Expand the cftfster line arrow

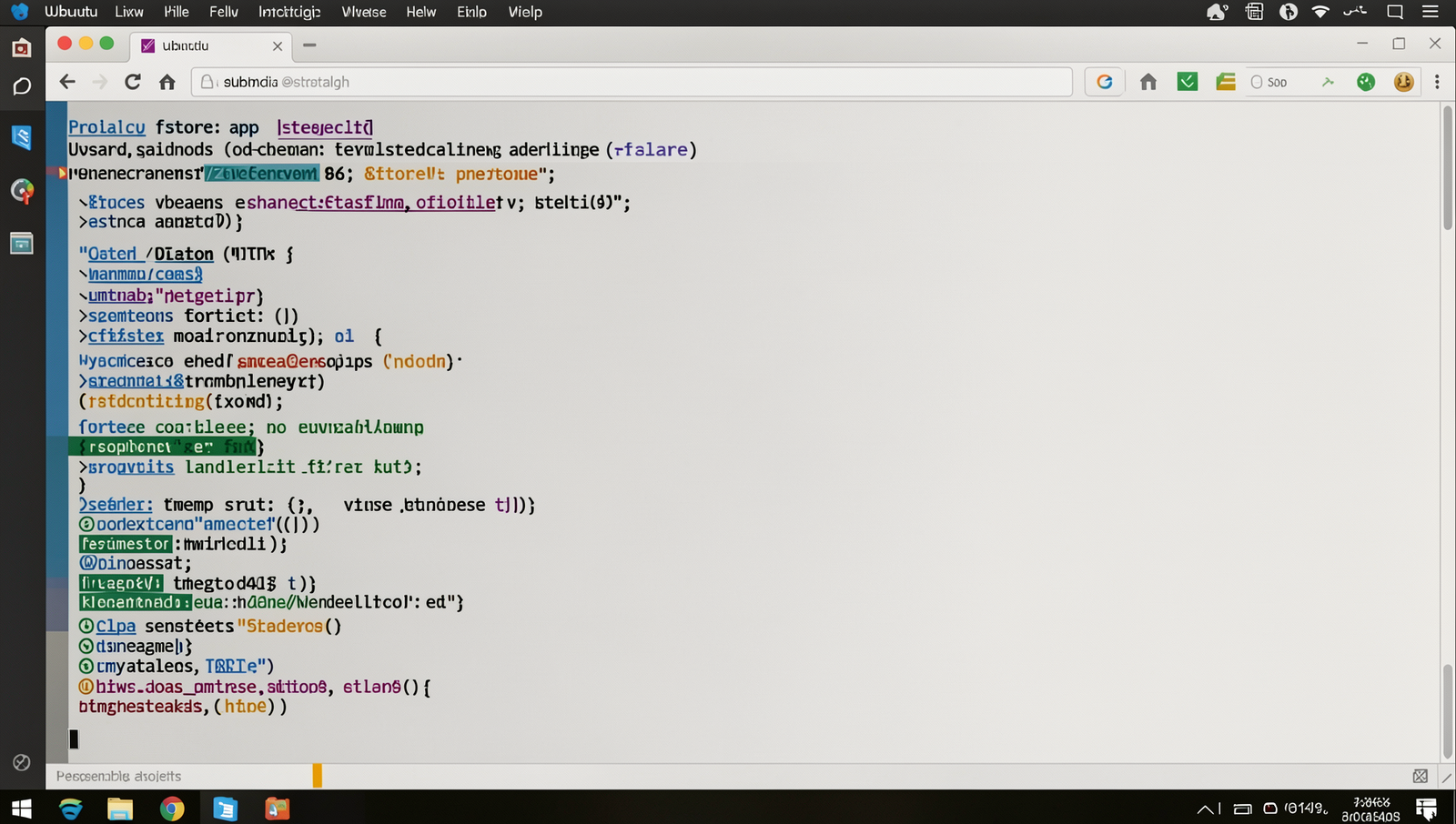[x=83, y=337]
